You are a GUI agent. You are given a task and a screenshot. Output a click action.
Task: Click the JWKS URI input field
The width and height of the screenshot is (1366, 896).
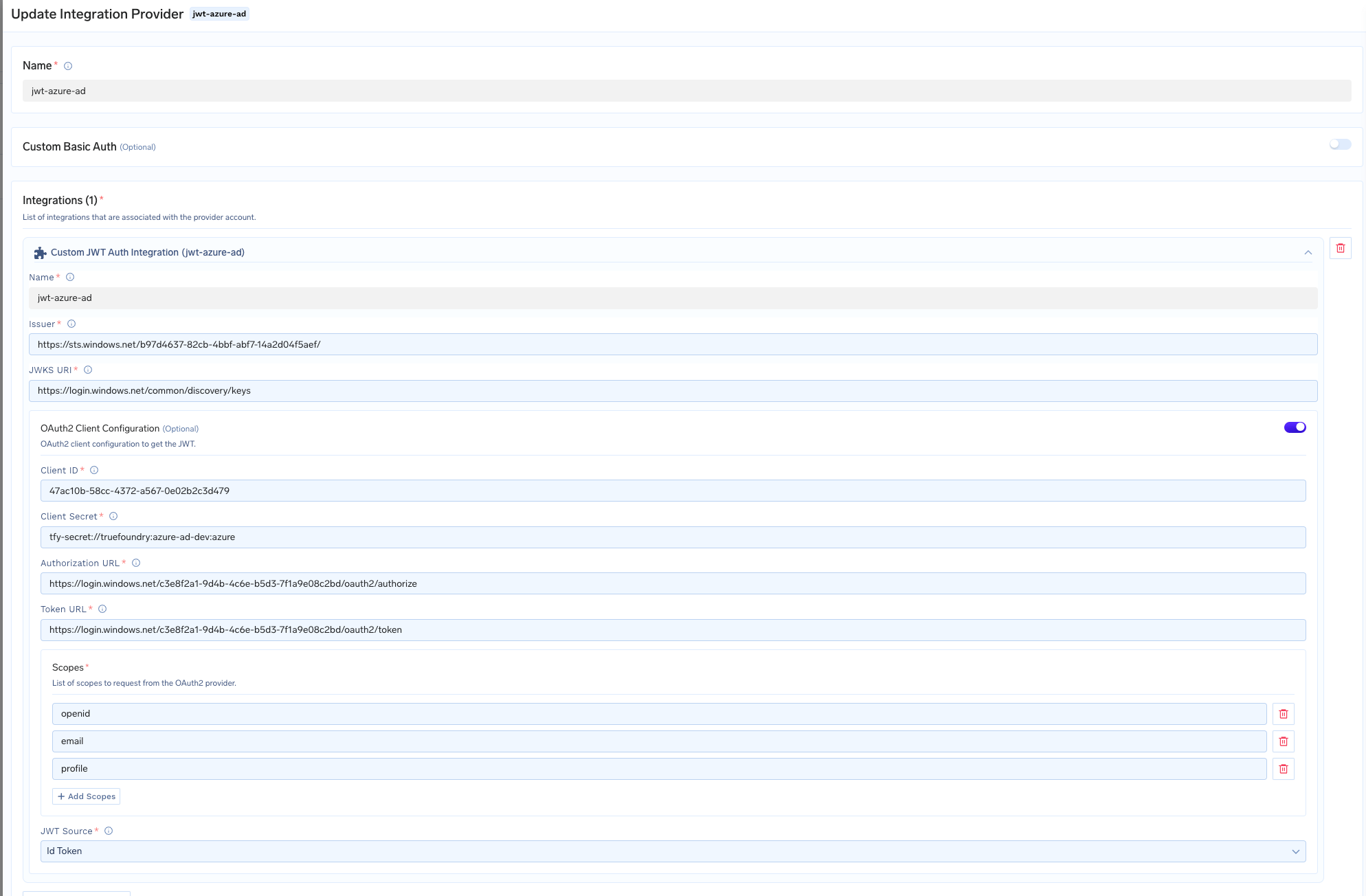pos(673,391)
